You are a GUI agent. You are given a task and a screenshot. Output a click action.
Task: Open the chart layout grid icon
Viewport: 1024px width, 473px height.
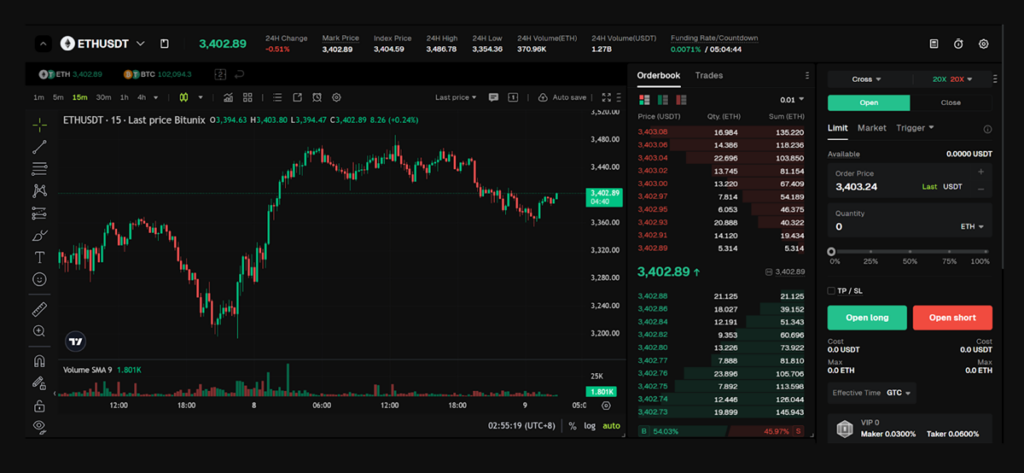click(x=248, y=97)
